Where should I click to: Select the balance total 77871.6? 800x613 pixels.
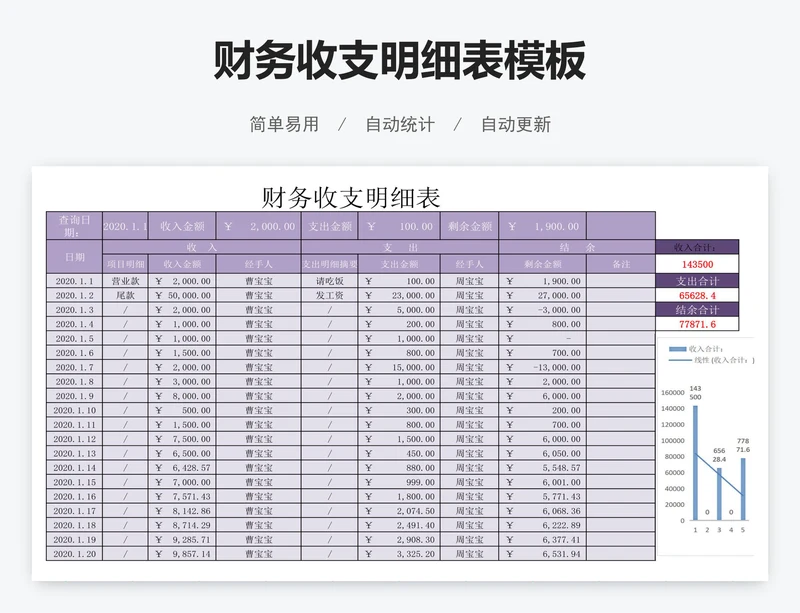click(x=697, y=324)
